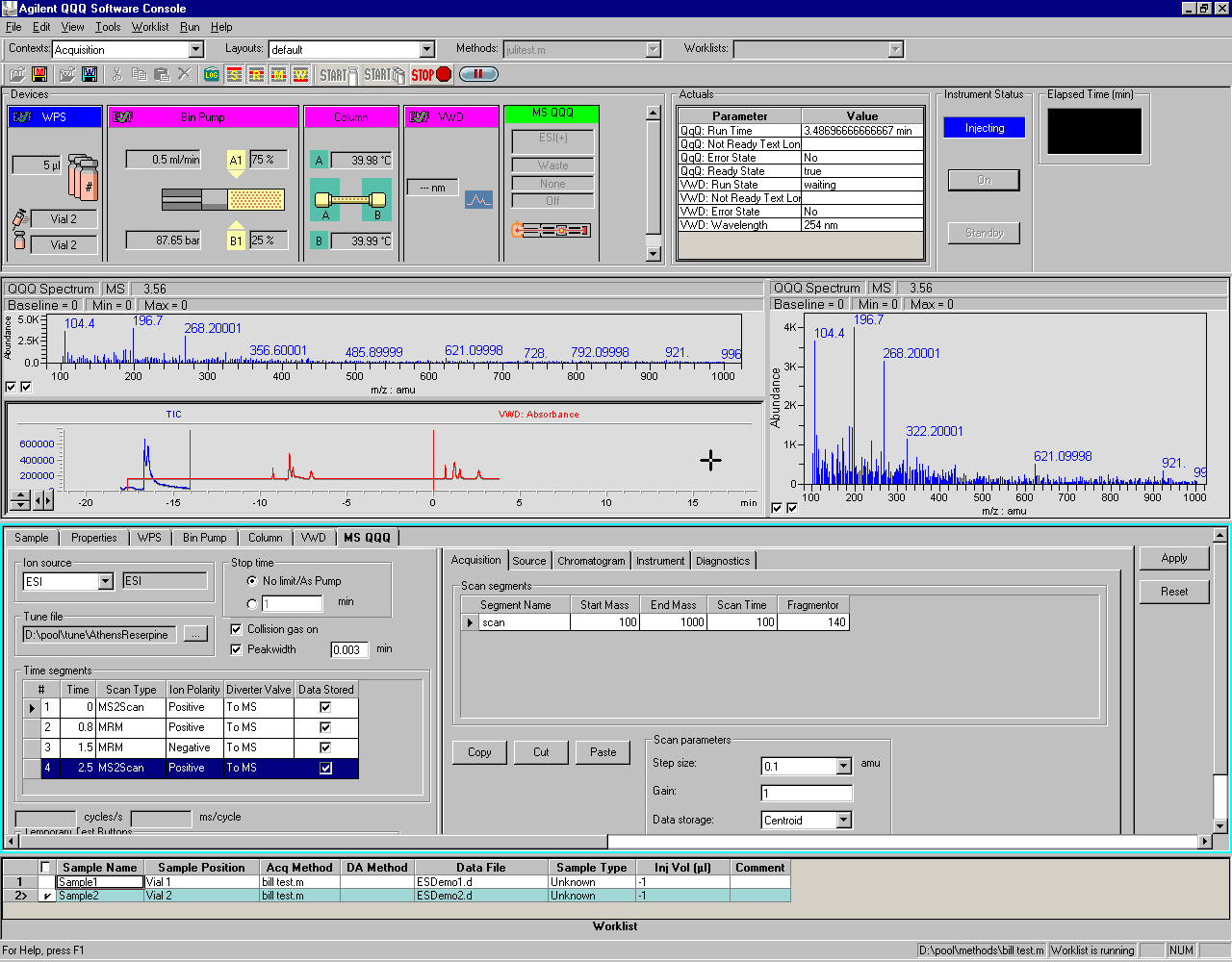Click the EMF icon in VWD header

tap(419, 116)
